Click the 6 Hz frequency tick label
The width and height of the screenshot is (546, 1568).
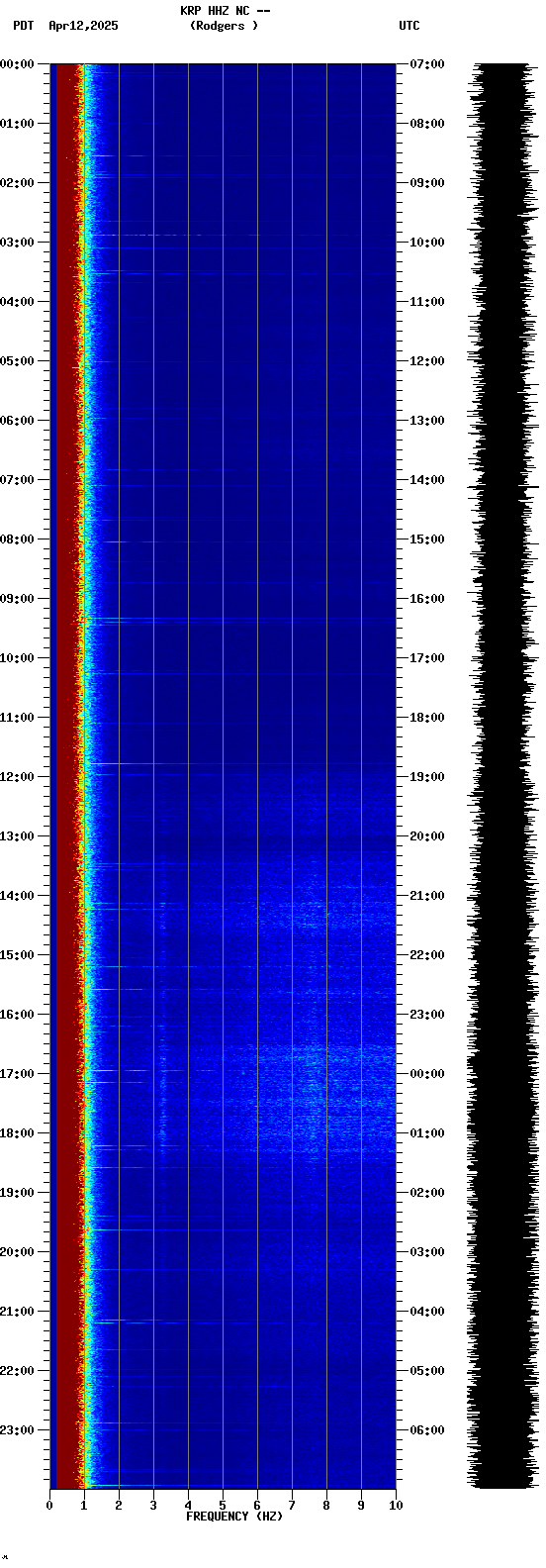pos(257,1506)
